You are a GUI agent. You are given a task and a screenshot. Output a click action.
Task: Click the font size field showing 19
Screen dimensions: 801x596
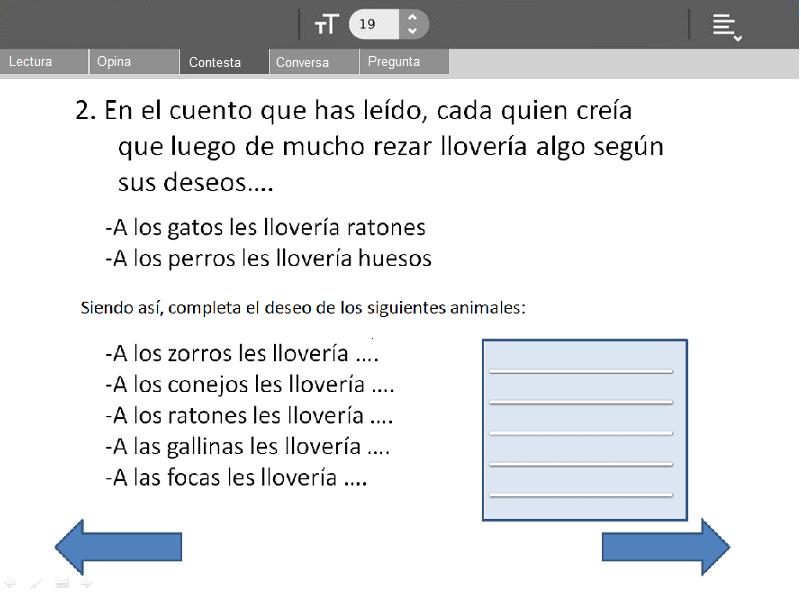pyautogui.click(x=374, y=24)
